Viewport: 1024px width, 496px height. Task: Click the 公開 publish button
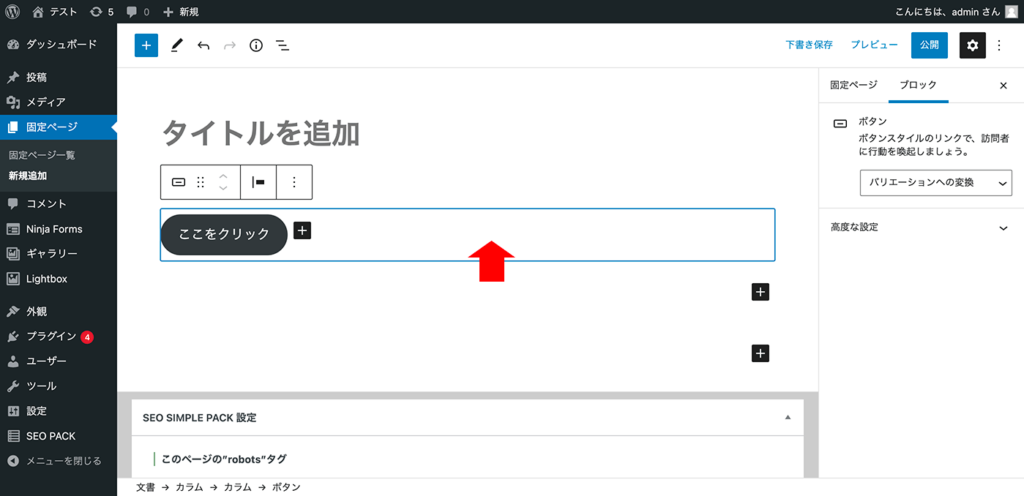pos(929,46)
